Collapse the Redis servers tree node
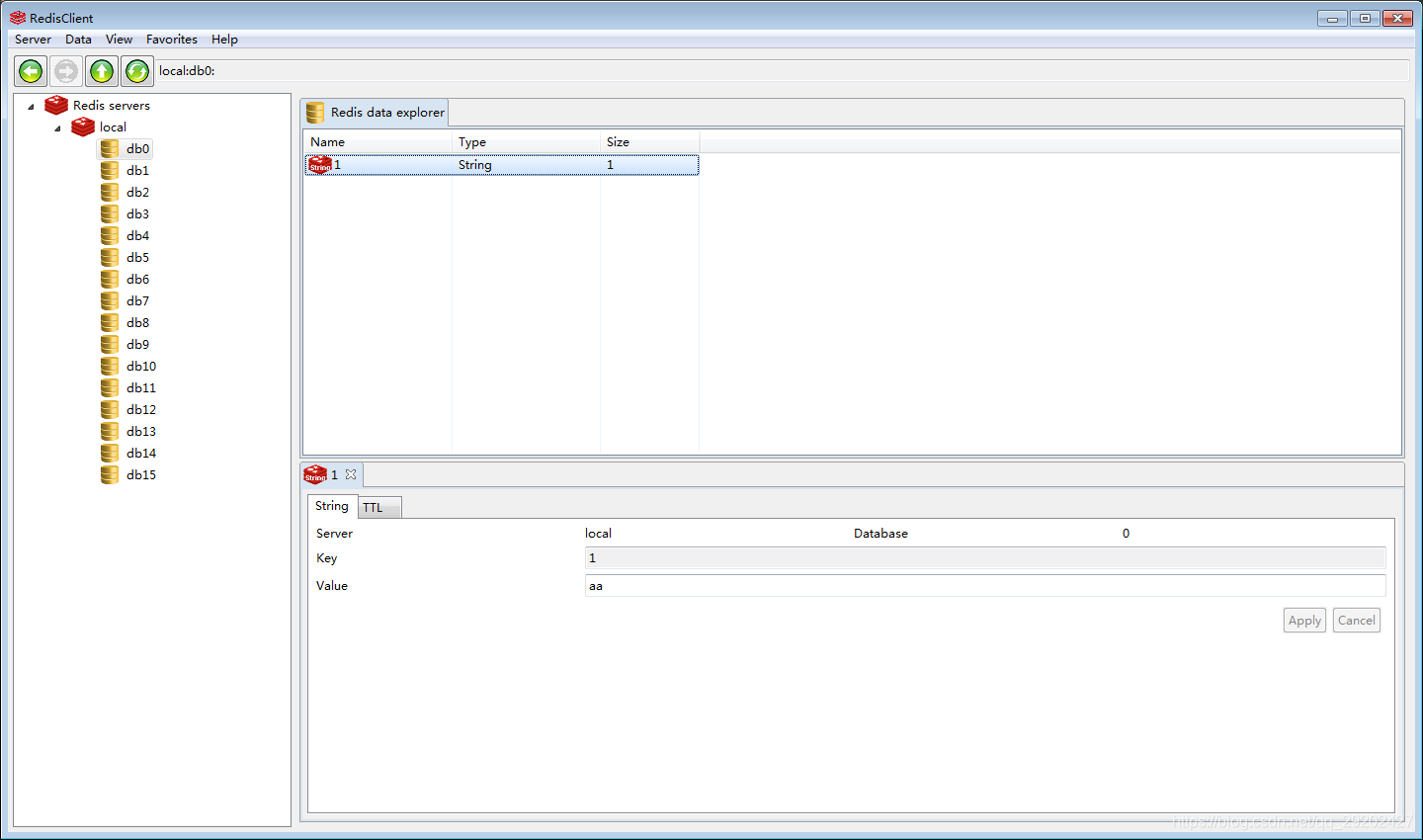The image size is (1423, 840). pyautogui.click(x=31, y=106)
